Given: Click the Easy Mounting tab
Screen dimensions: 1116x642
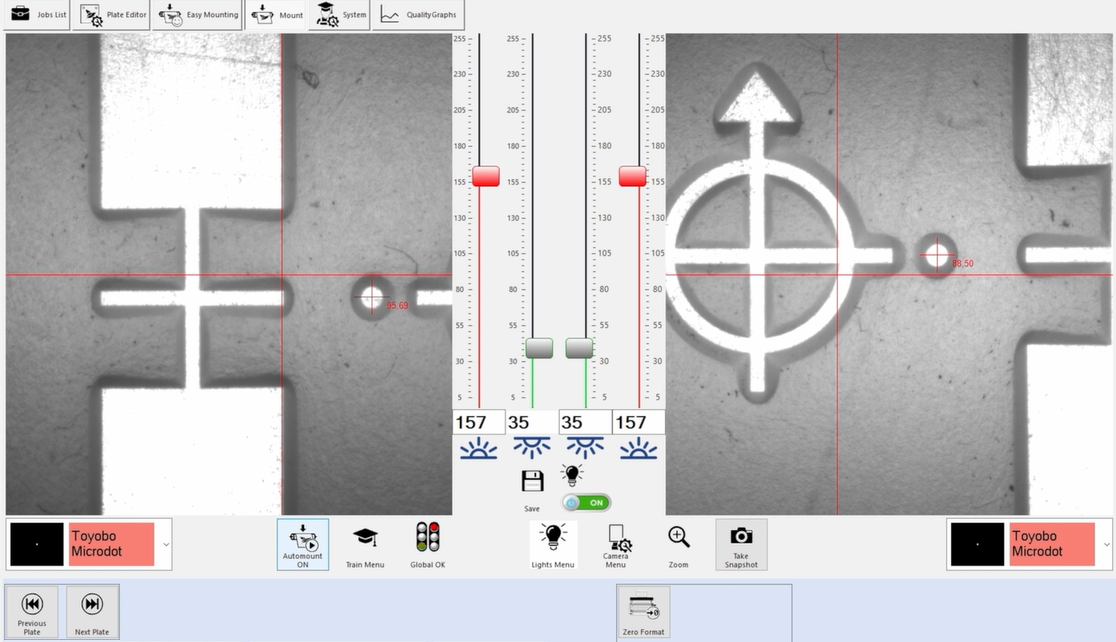Looking at the screenshot, I should (199, 15).
